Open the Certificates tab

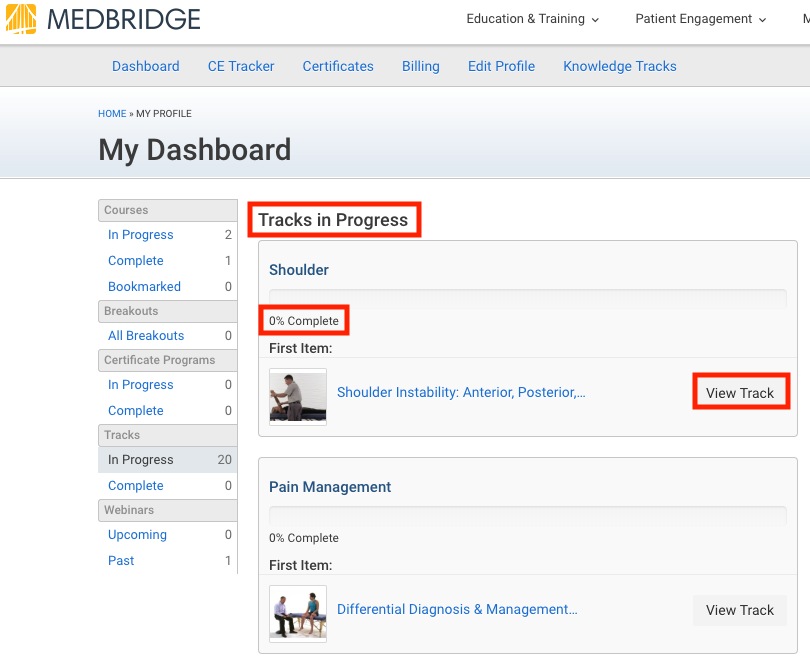[338, 66]
